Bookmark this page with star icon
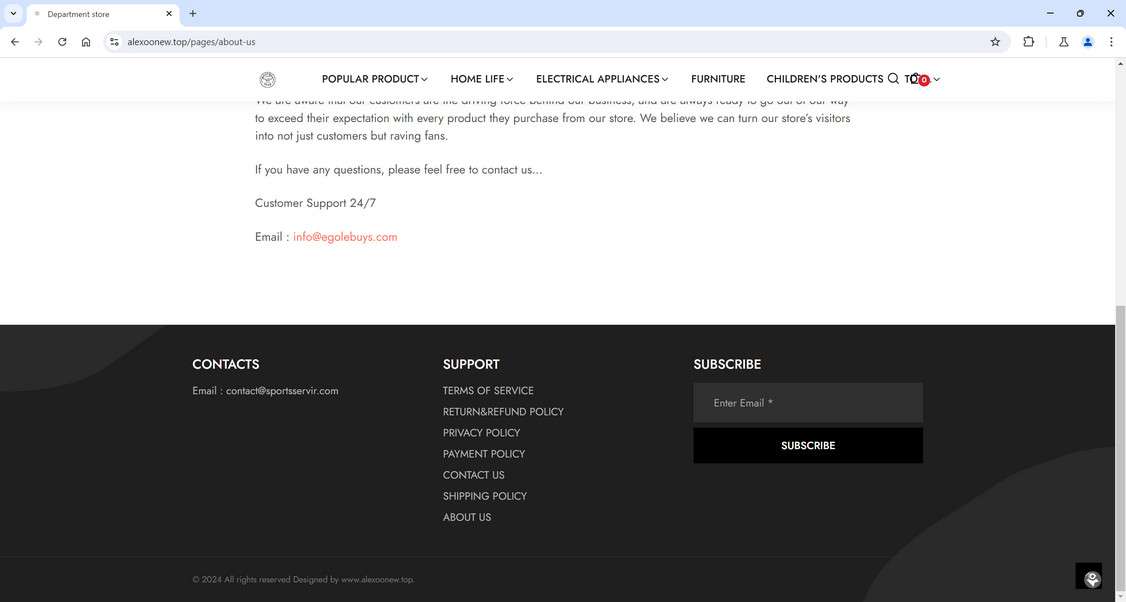 [x=995, y=42]
